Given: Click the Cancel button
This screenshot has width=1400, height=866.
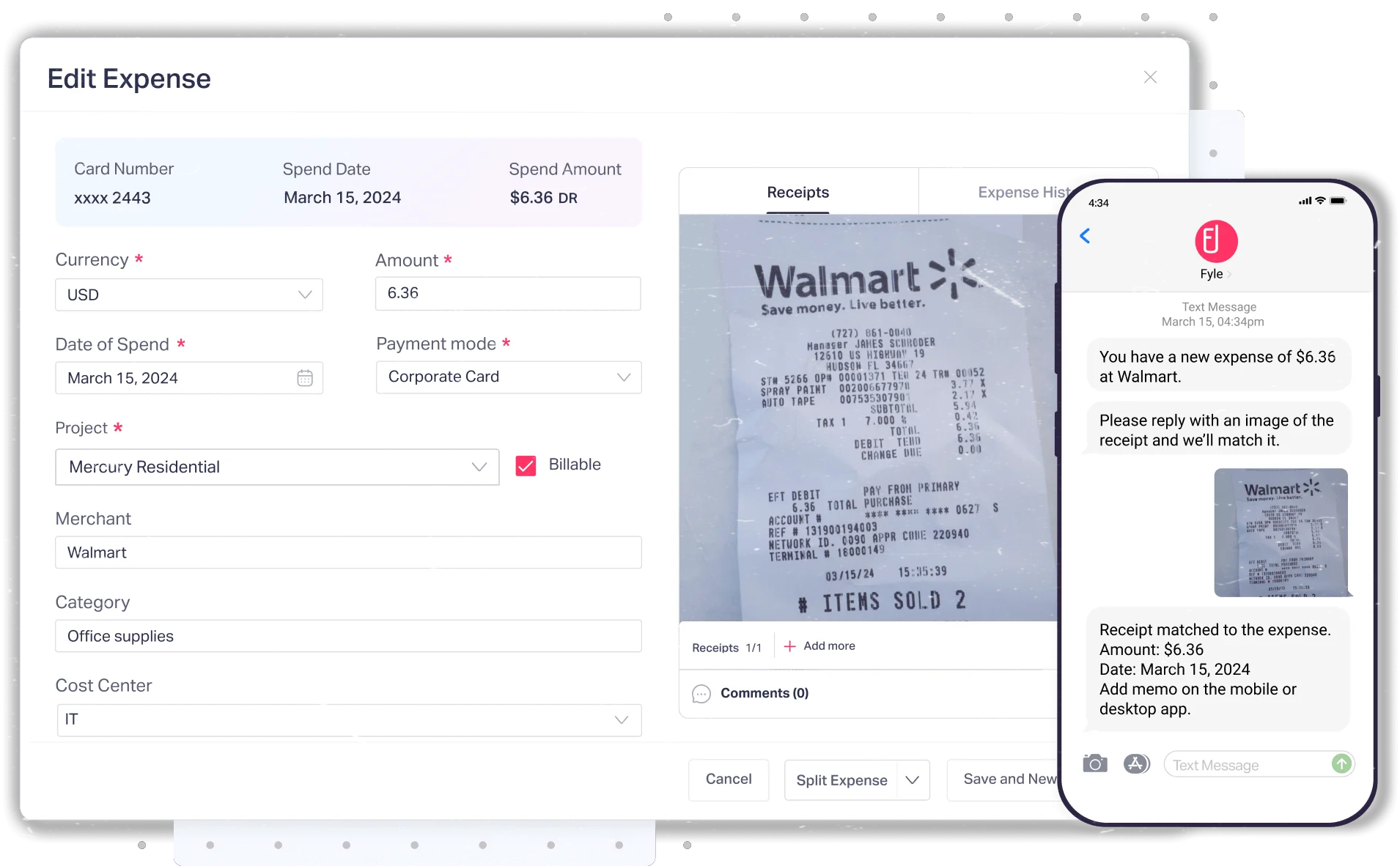Looking at the screenshot, I should point(729,780).
